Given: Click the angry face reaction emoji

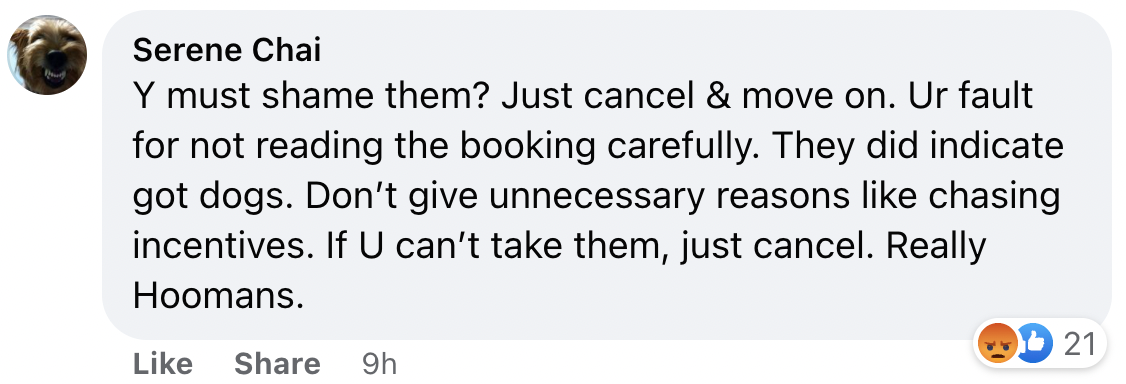Looking at the screenshot, I should coord(997,344).
